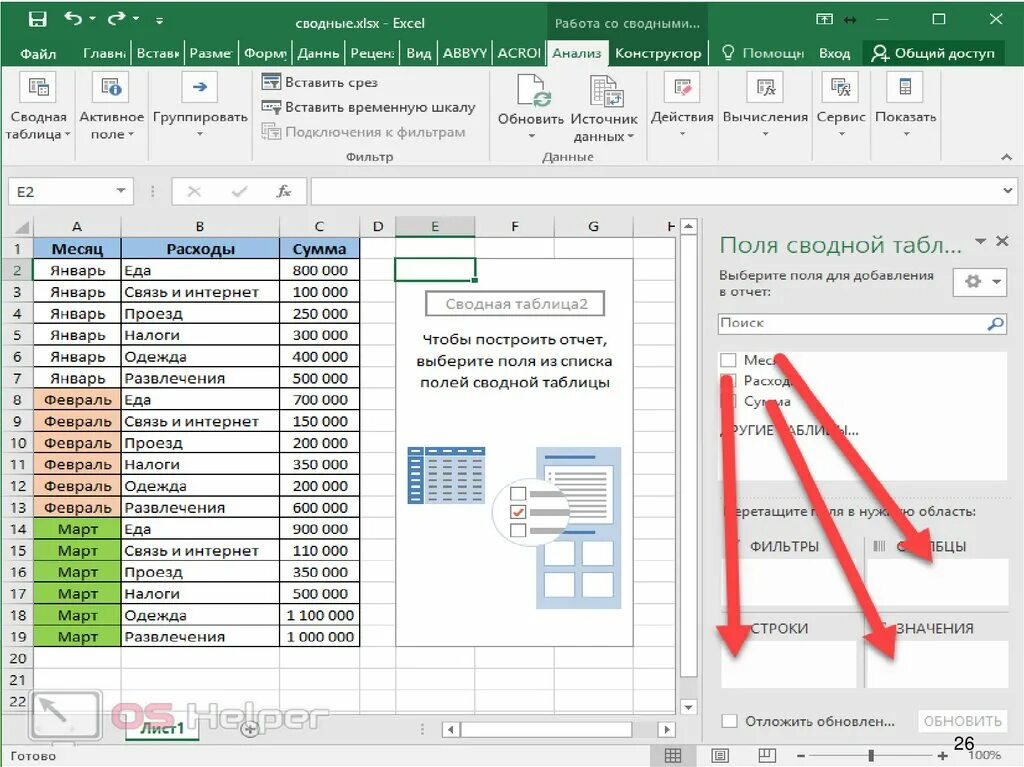Click the add new sheet plus icon
The height and width of the screenshot is (767, 1024).
click(249, 729)
